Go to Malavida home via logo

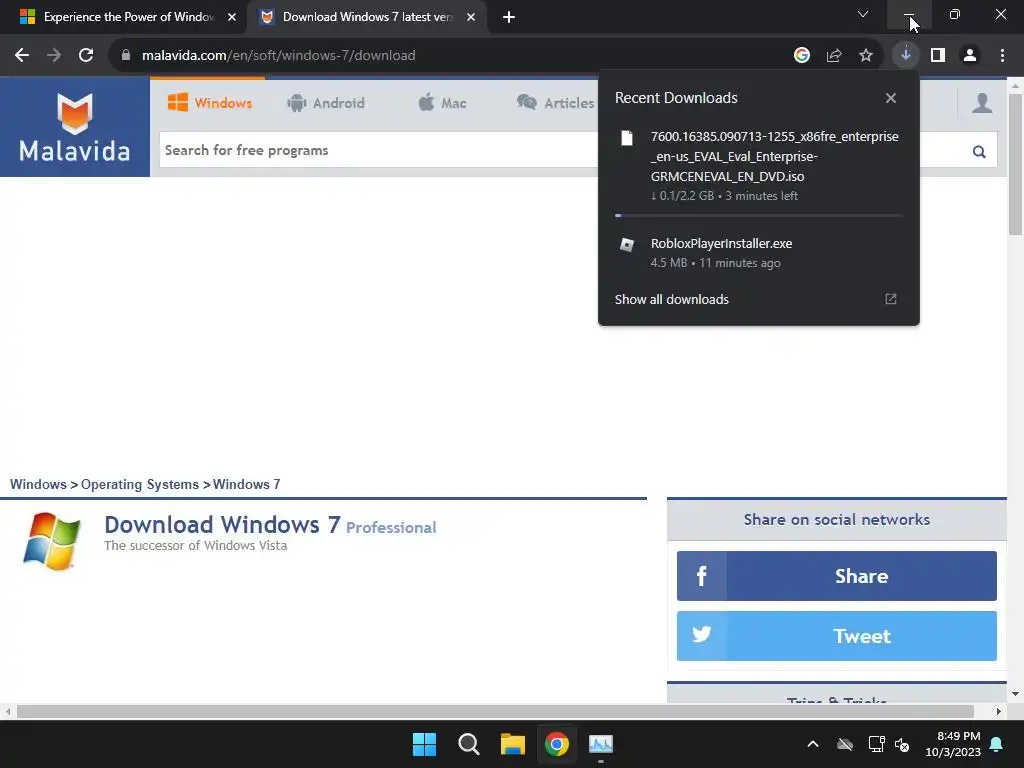74,127
